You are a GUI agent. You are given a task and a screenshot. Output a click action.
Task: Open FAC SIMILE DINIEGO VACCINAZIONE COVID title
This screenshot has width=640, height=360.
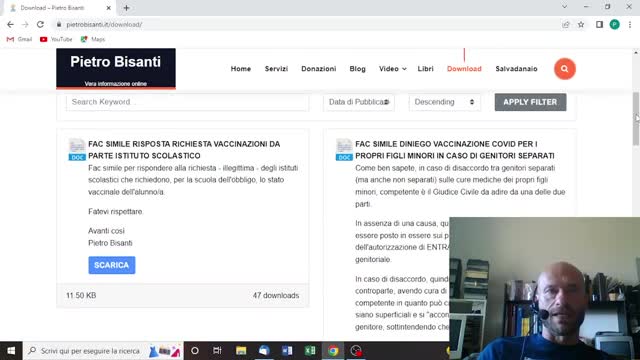[x=455, y=150]
